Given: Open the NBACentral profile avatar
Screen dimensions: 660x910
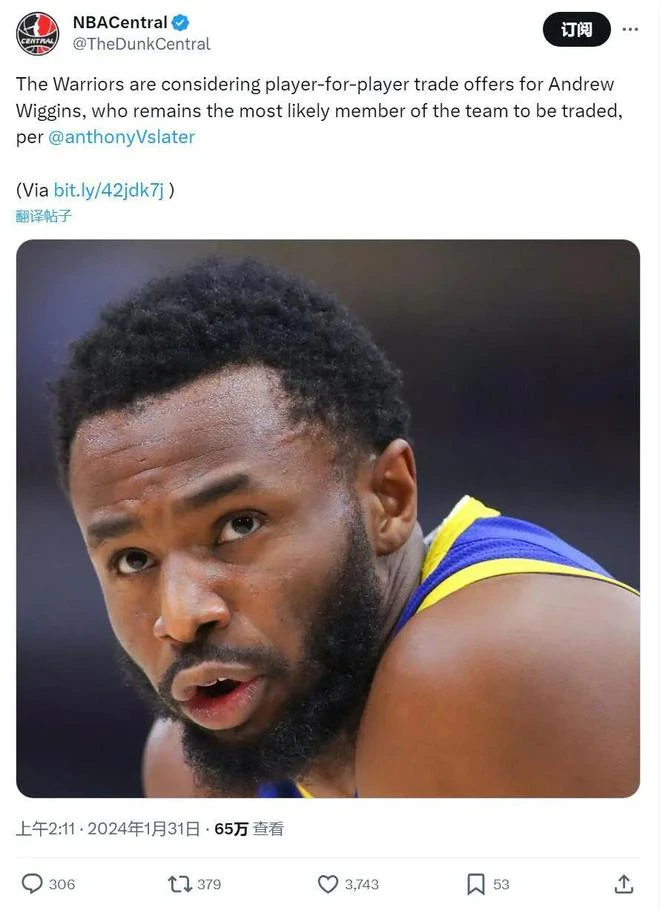Looking at the screenshot, I should pyautogui.click(x=37, y=34).
